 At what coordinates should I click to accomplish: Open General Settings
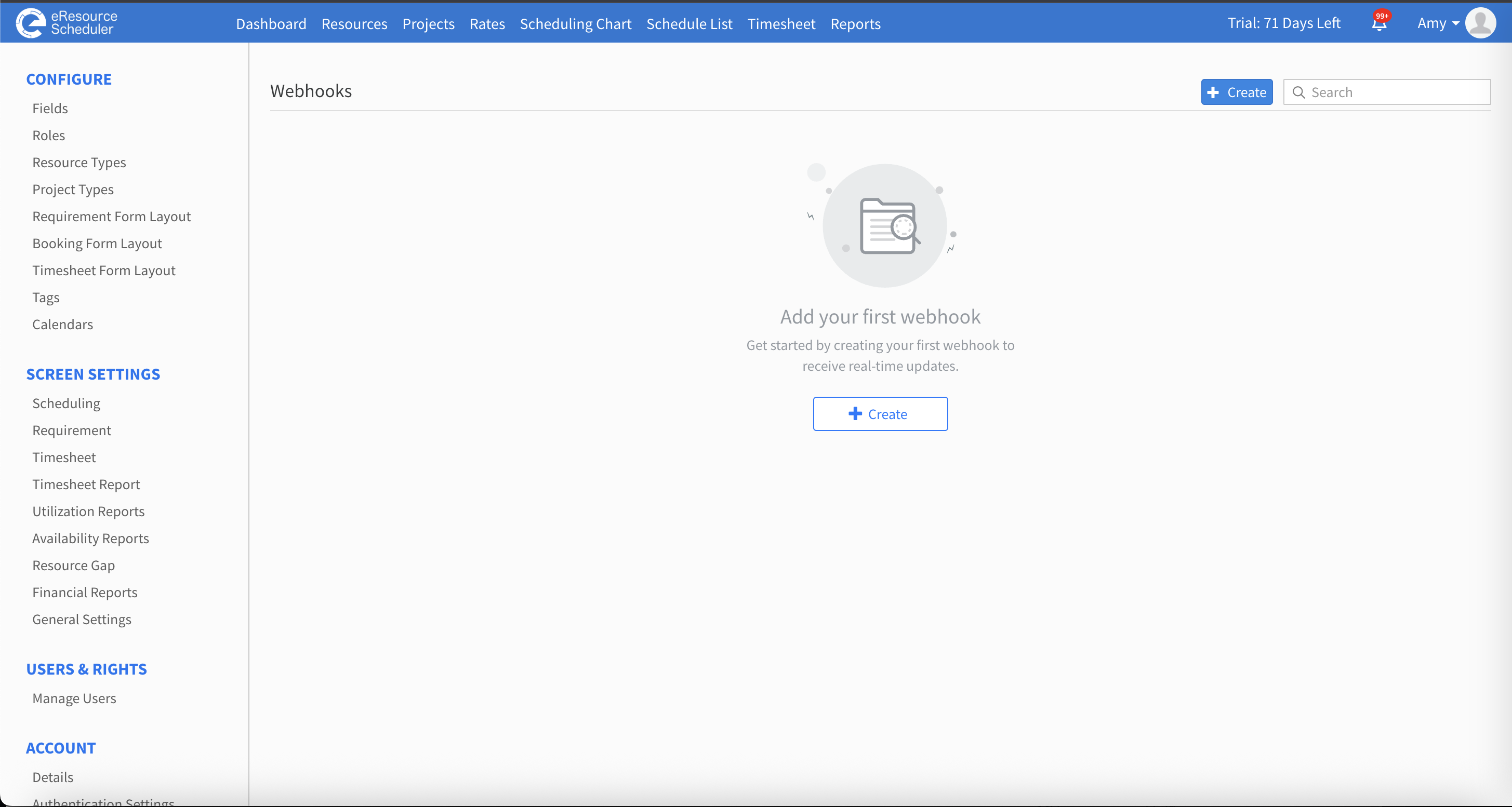tap(82, 620)
